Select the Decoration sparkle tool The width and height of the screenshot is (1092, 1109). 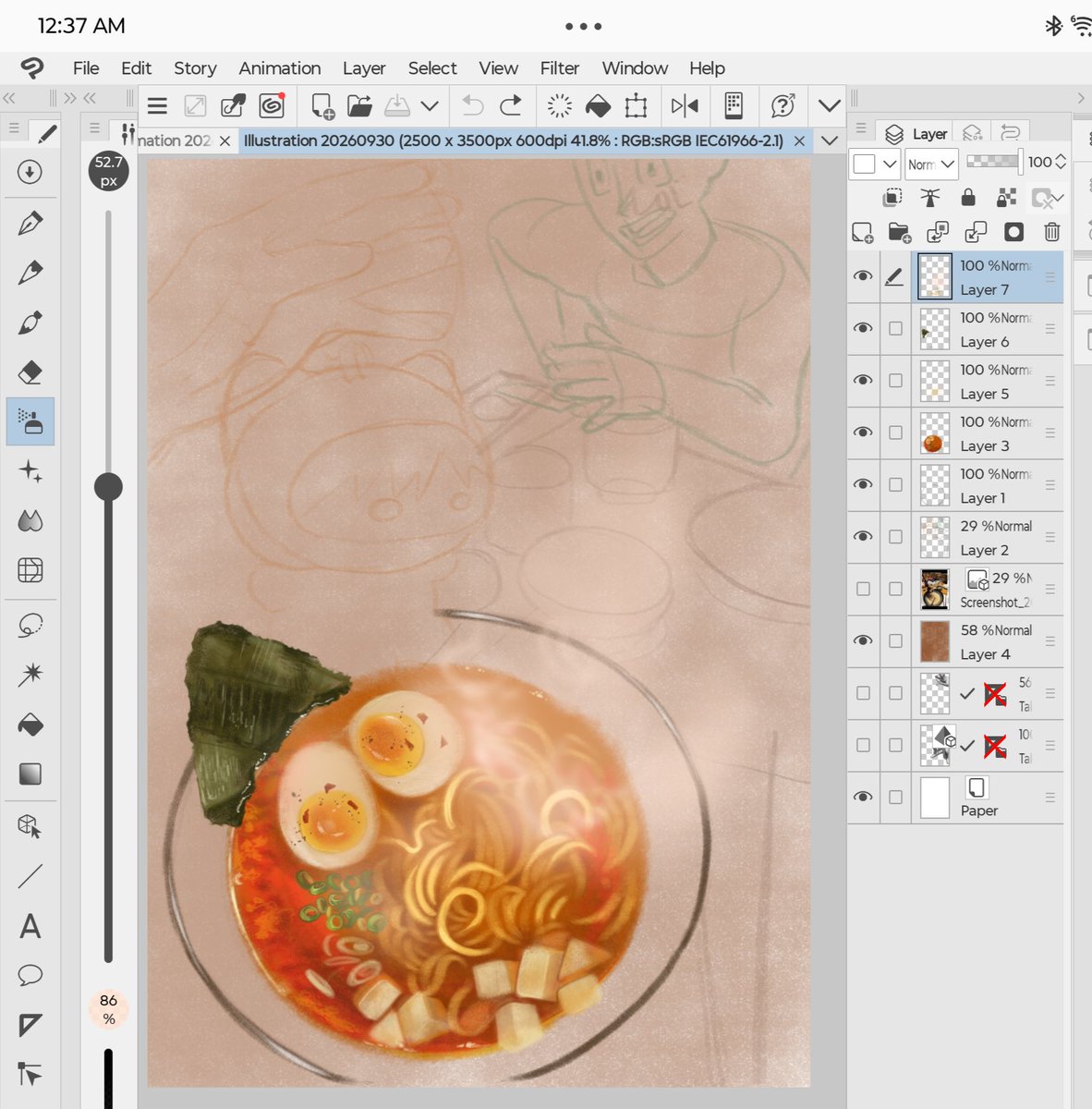tap(30, 472)
